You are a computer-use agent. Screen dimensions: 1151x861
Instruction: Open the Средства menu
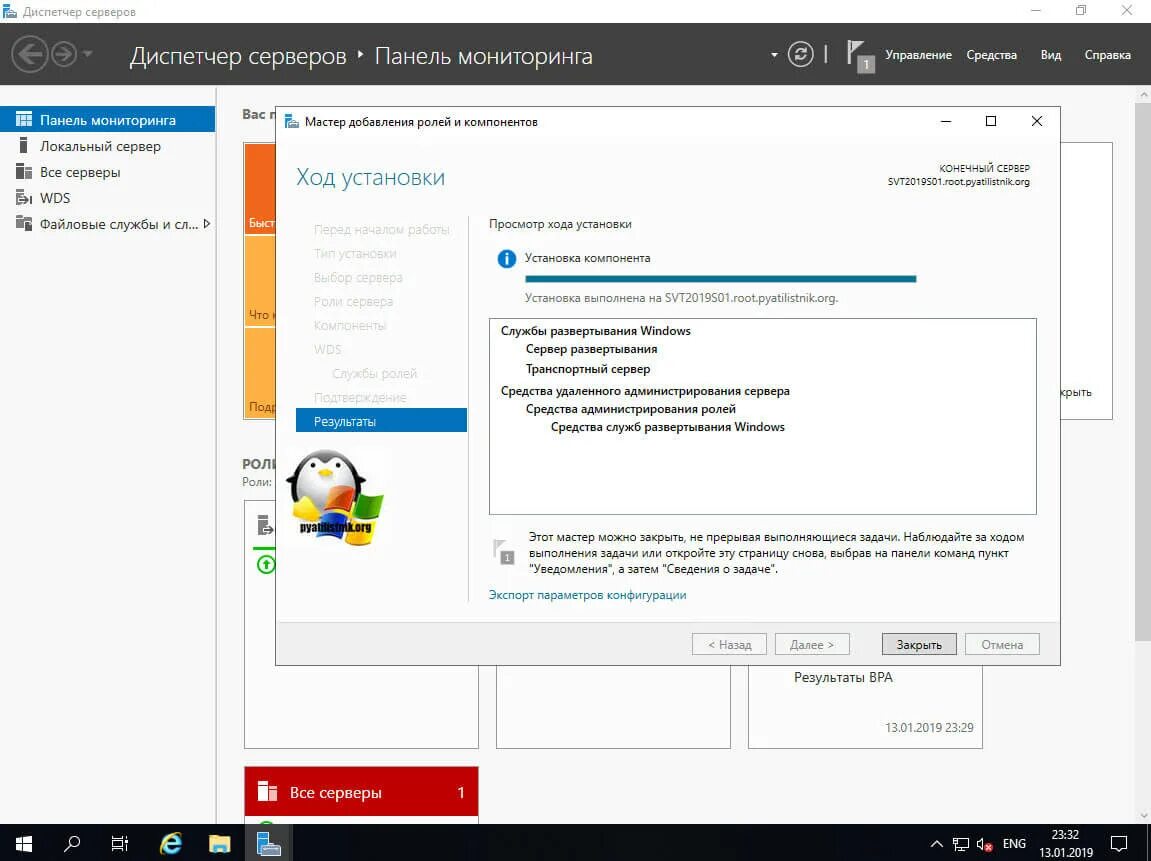(x=991, y=55)
